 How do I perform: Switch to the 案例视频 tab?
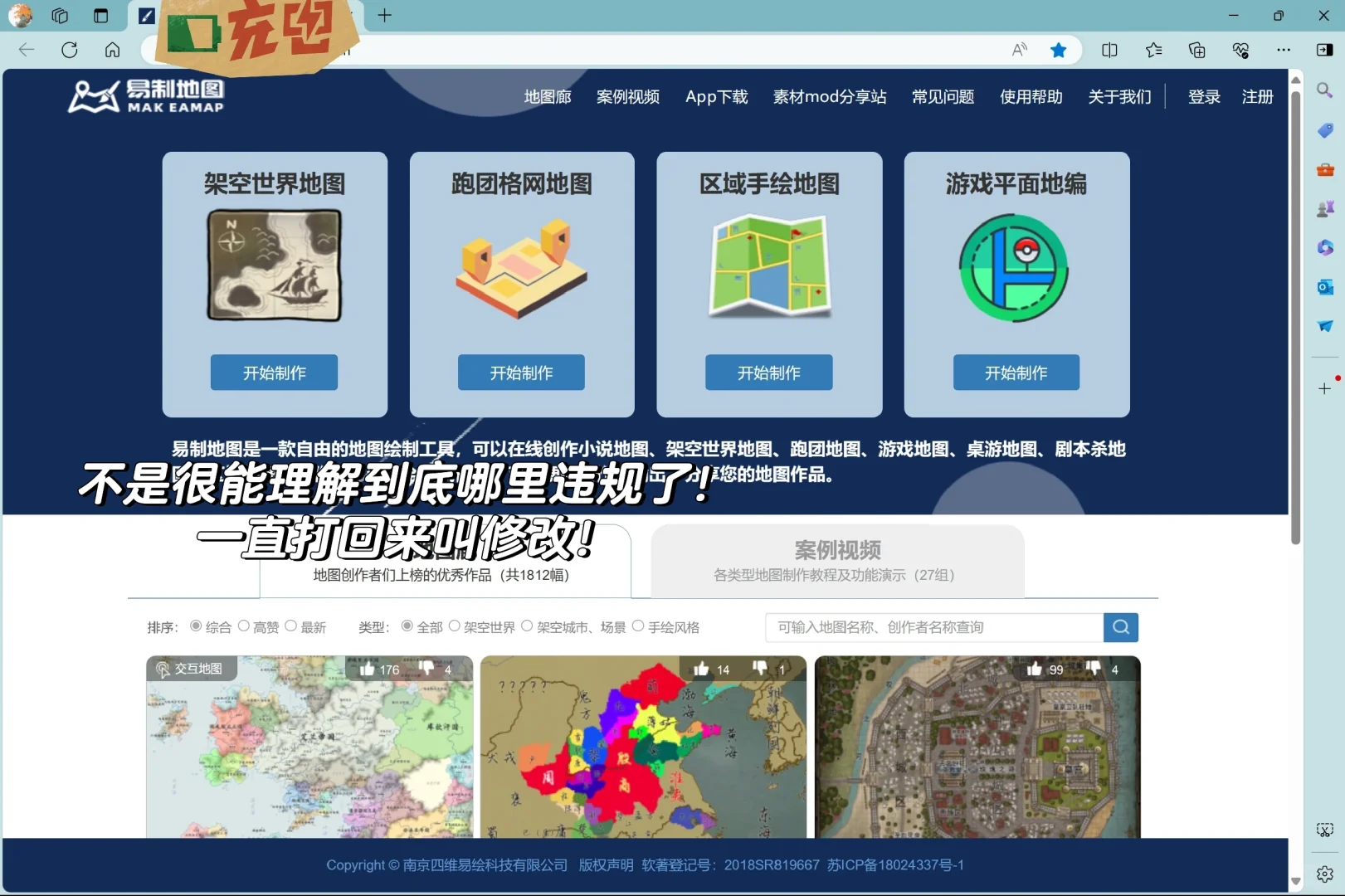tap(837, 561)
